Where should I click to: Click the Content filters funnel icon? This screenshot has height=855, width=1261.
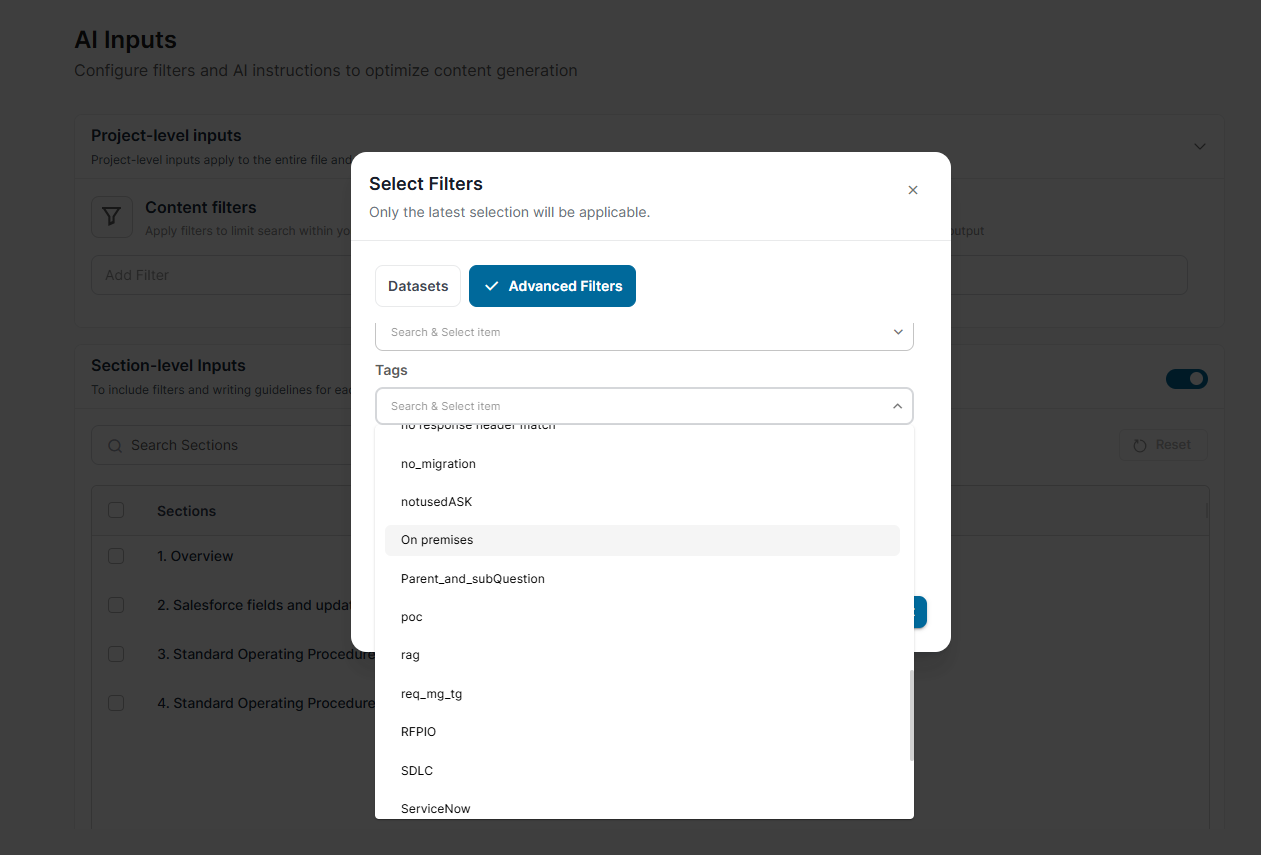coord(112,217)
